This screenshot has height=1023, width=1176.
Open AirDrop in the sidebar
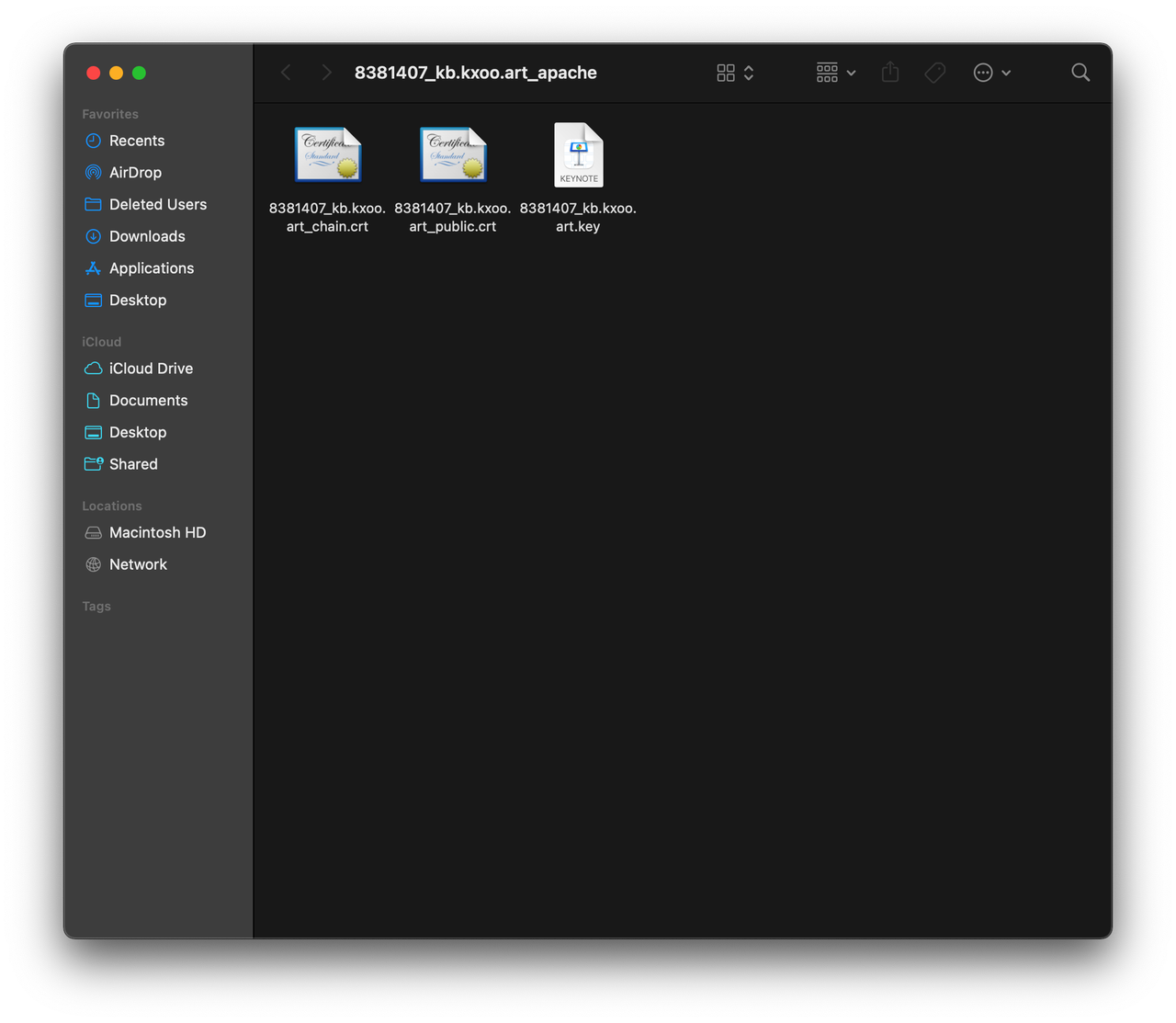click(x=135, y=173)
